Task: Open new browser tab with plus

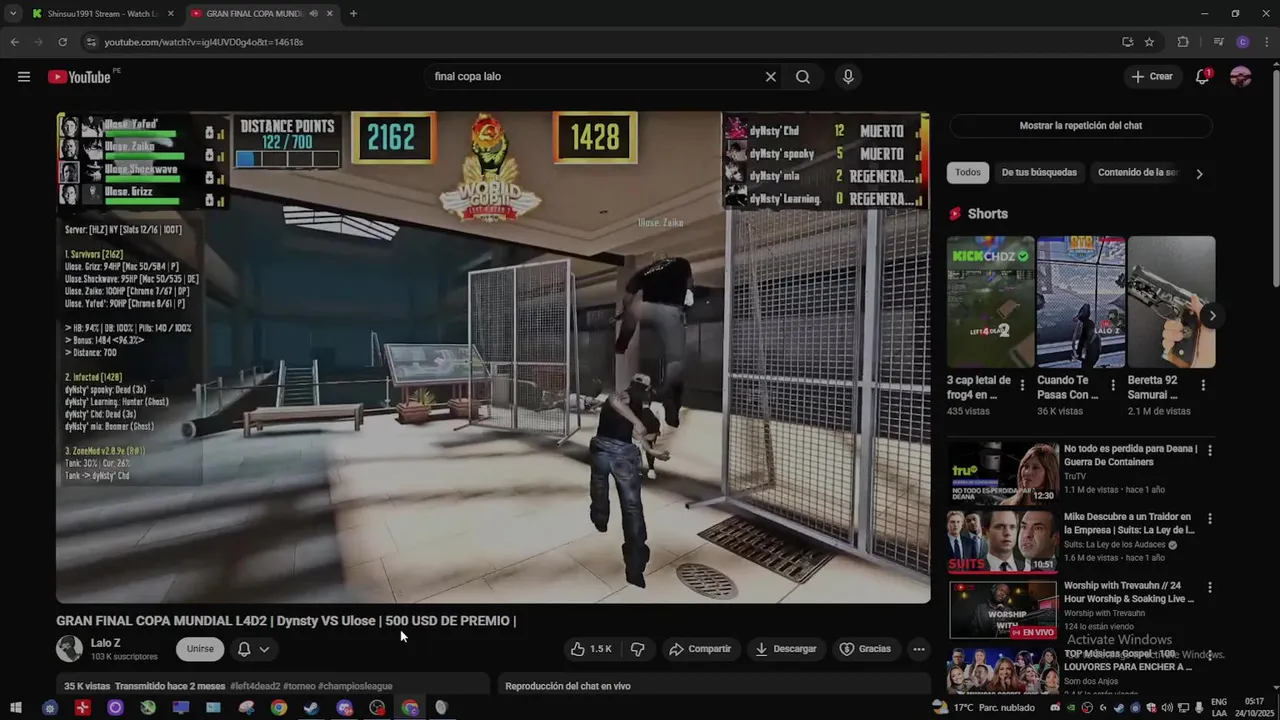Action: [x=353, y=14]
